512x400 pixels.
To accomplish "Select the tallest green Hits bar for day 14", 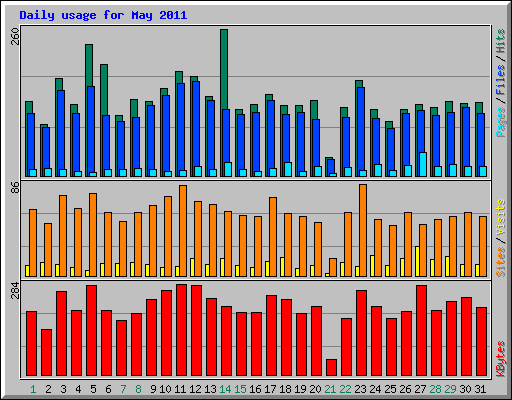I will pos(224,69).
